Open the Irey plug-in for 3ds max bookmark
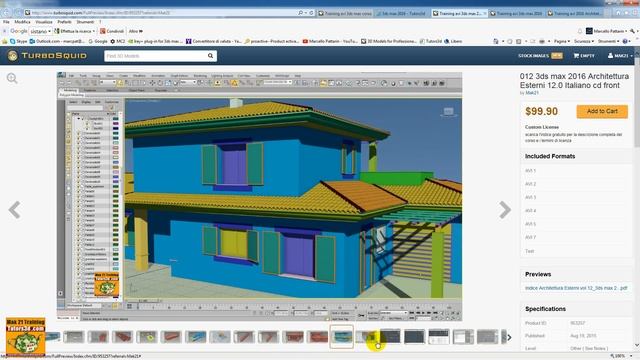The width and height of the screenshot is (640, 360). [156, 41]
